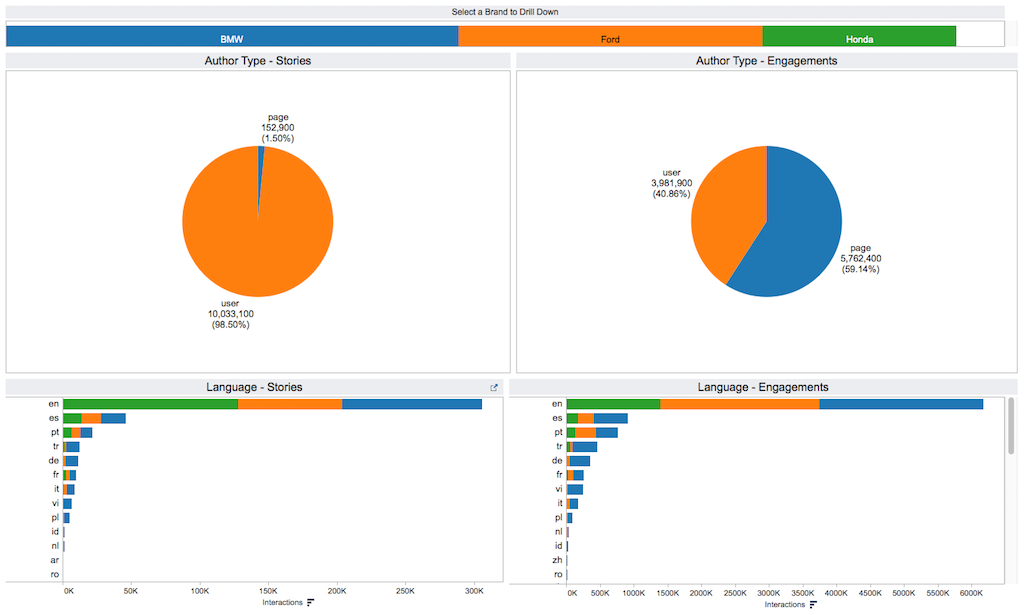Viewport: 1024px width, 615px height.
Task: Click sort icon next to Engagements Interactions axis
Action: pyautogui.click(x=813, y=605)
